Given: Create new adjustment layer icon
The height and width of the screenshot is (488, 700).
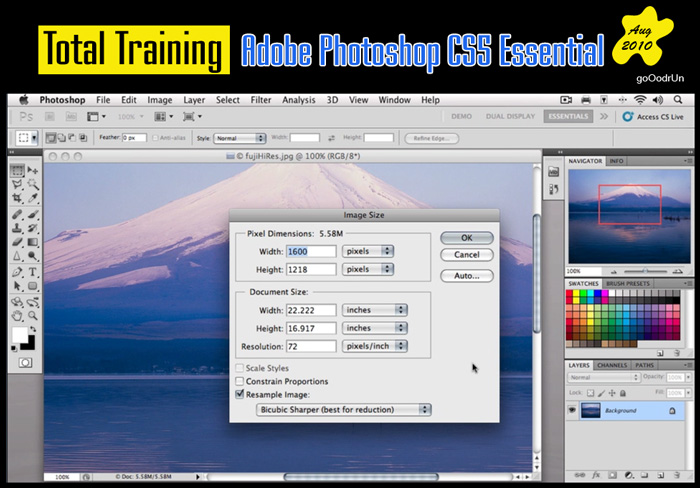Looking at the screenshot, I should [x=629, y=475].
